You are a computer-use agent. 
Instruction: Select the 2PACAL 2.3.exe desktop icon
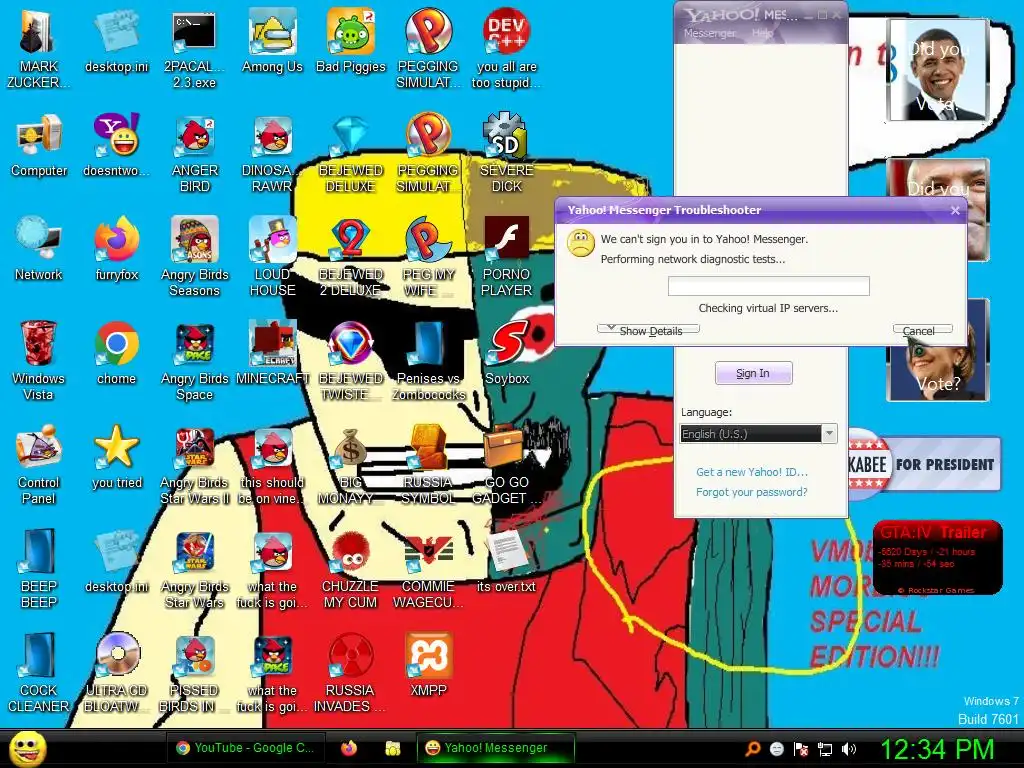[x=194, y=48]
